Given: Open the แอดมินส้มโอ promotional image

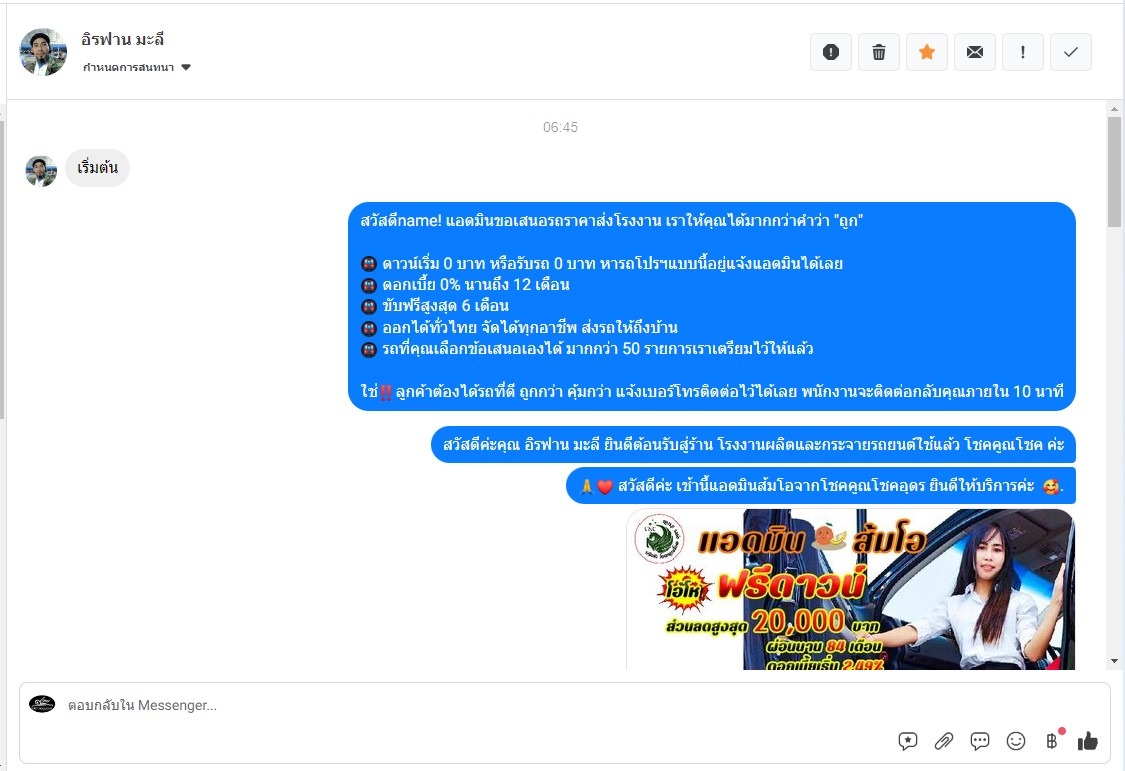Looking at the screenshot, I should 850,590.
